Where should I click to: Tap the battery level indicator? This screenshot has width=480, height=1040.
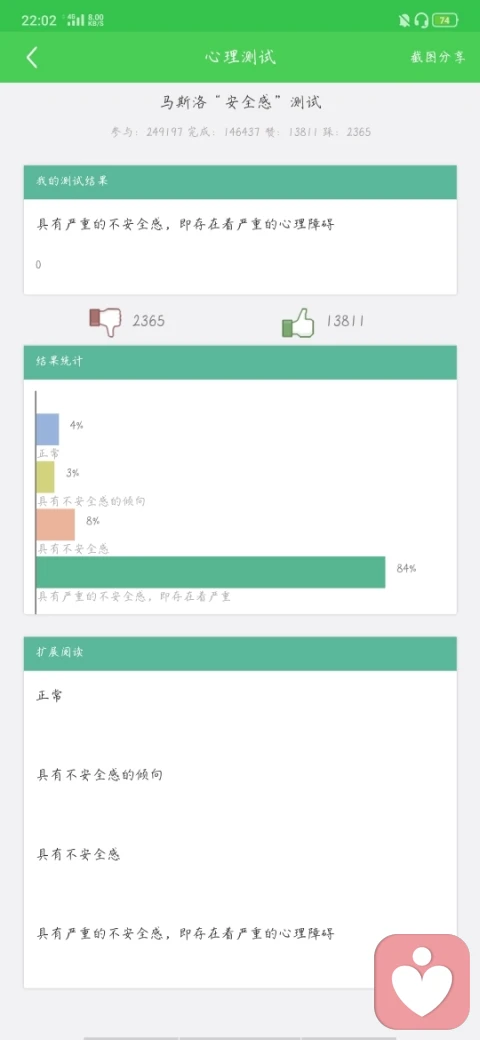click(x=444, y=21)
